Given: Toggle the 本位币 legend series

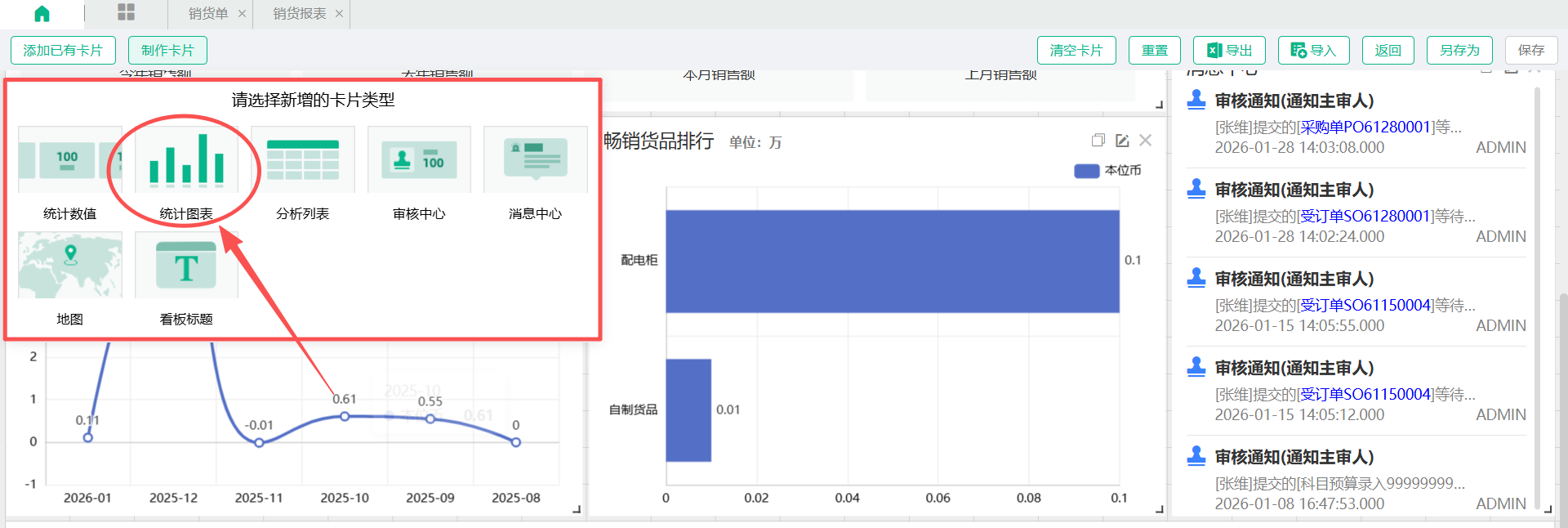Looking at the screenshot, I should coord(1107,171).
